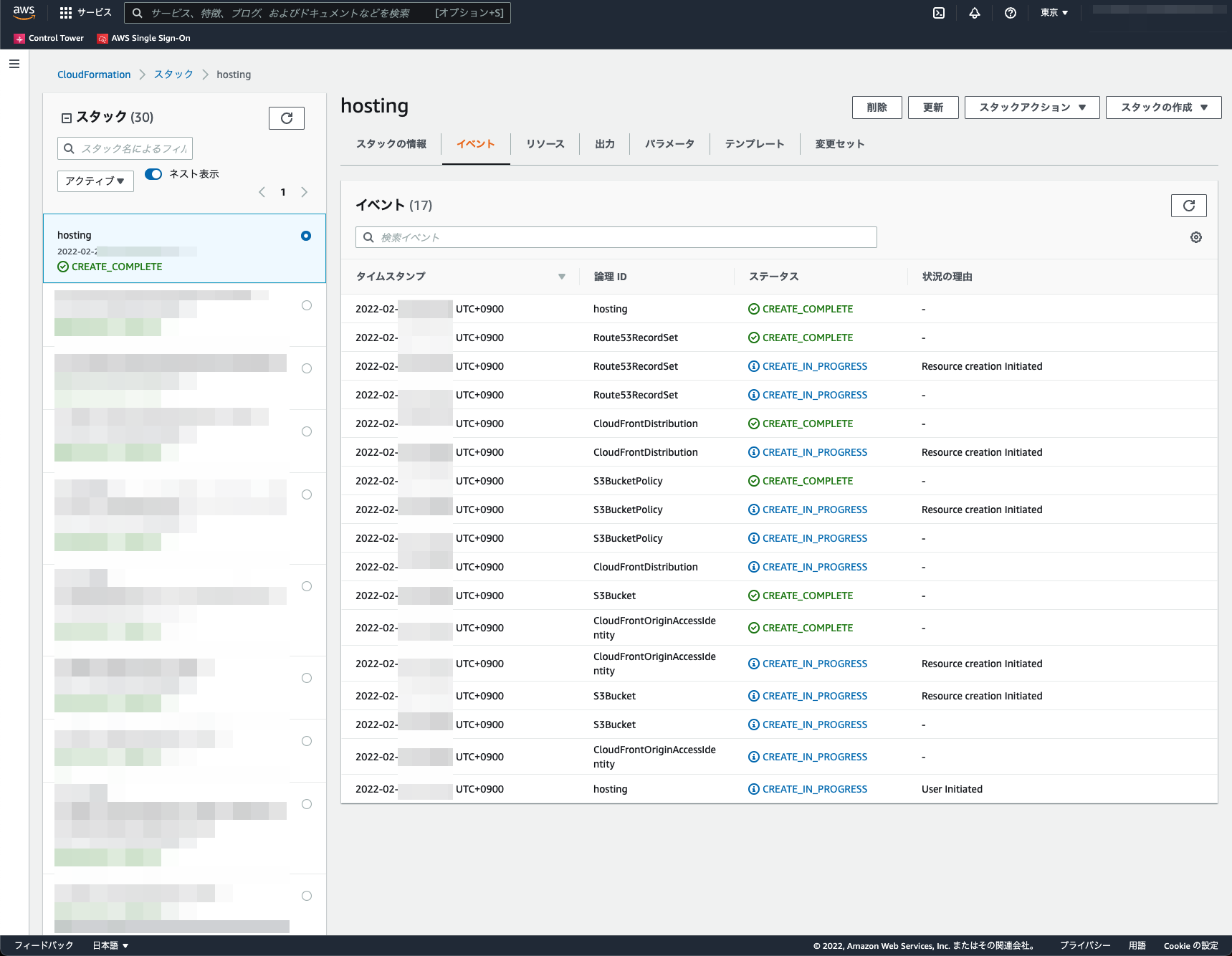Click the search icon in the events filter

(368, 237)
